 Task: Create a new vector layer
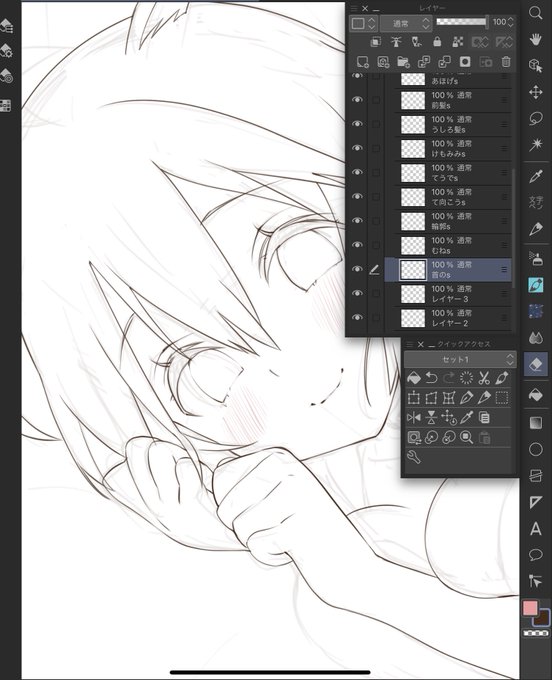[383, 62]
